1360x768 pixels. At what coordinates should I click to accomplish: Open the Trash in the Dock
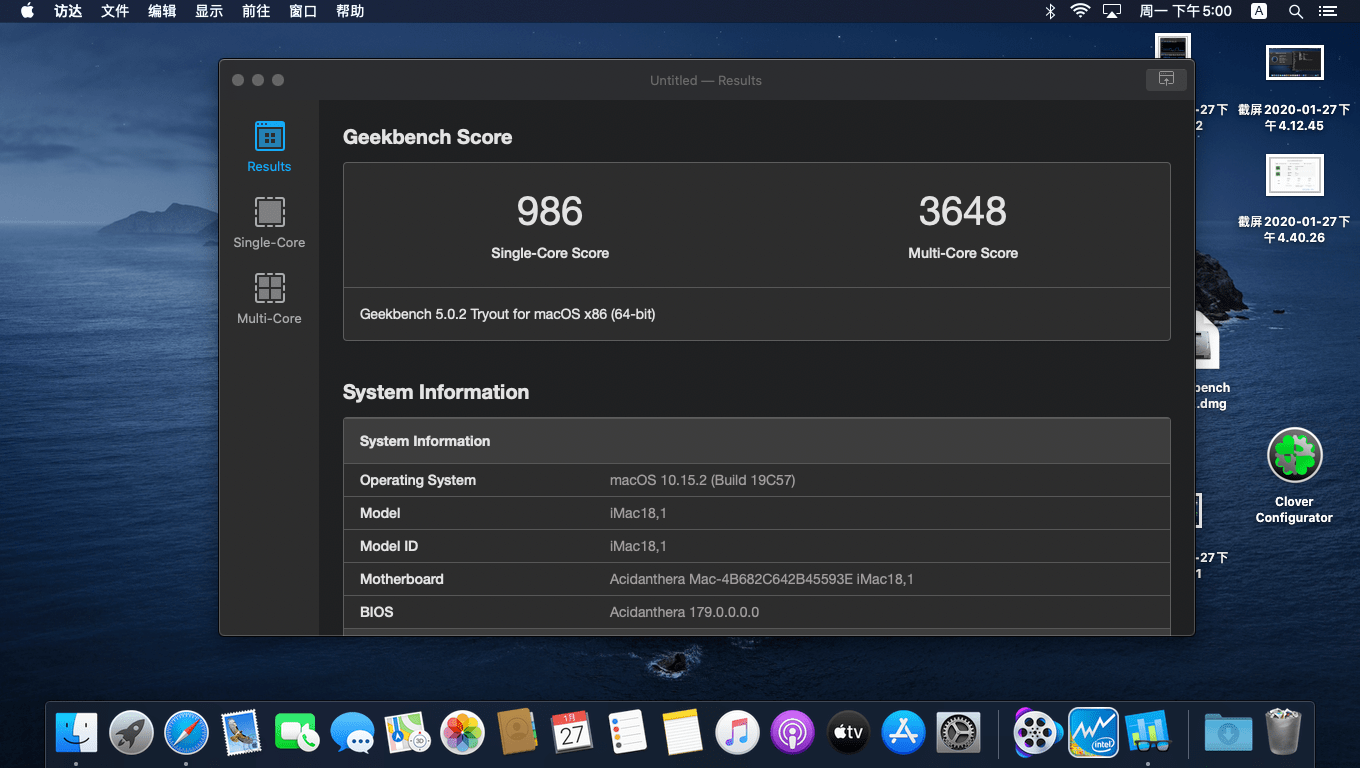coord(1282,733)
